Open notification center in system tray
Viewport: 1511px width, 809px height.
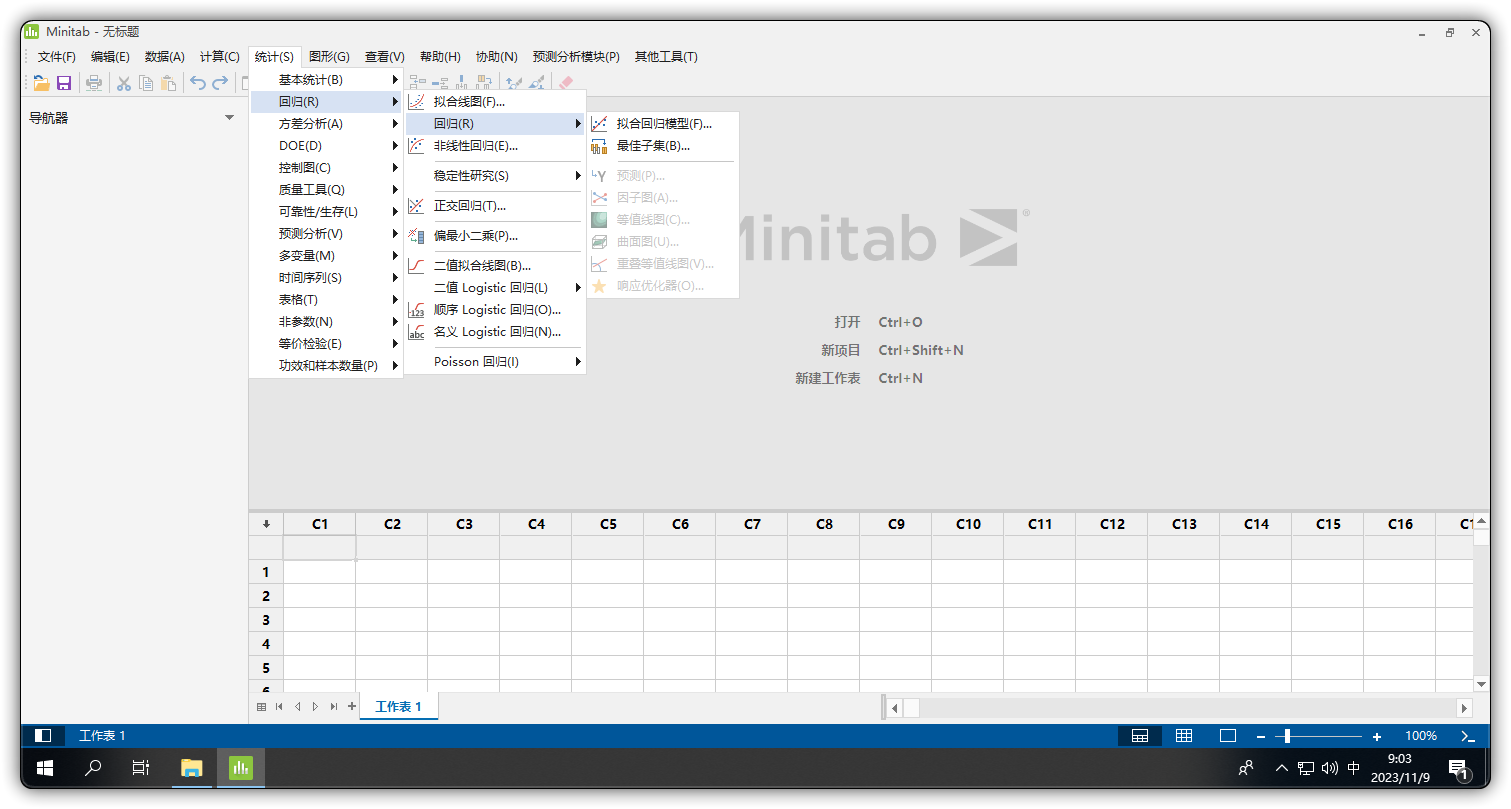click(x=1458, y=768)
